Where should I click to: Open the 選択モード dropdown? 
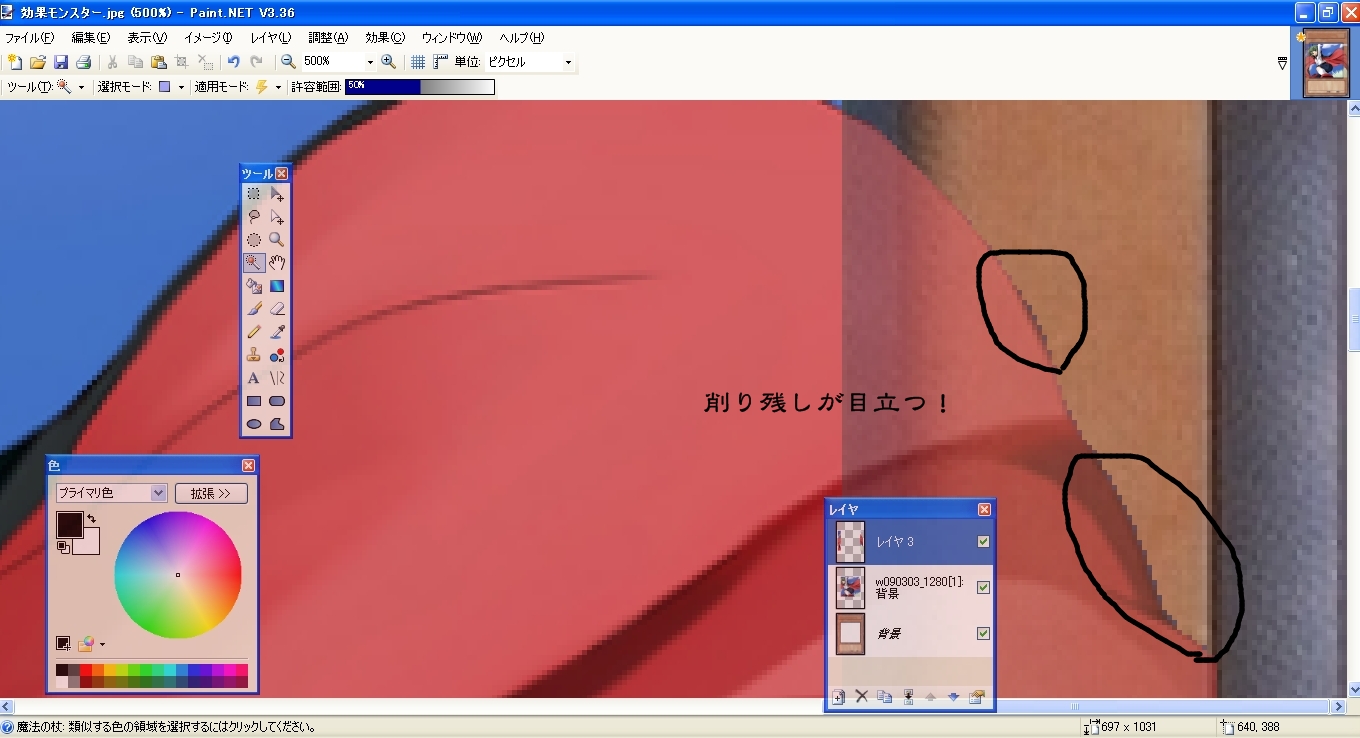click(181, 87)
